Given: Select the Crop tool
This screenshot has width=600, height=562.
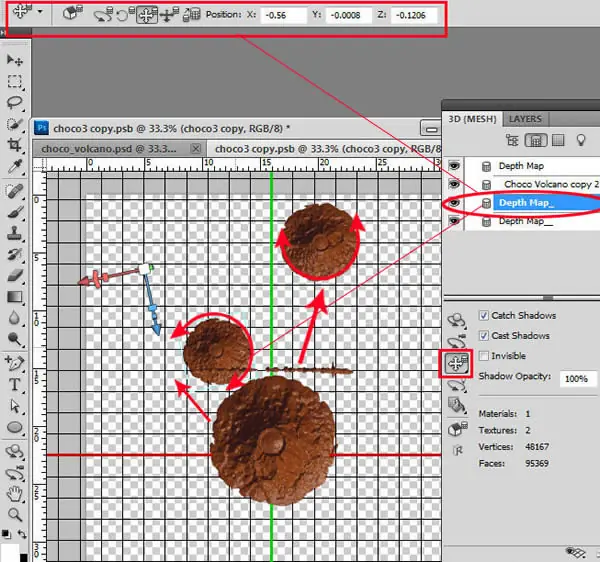Looking at the screenshot, I should pos(15,145).
